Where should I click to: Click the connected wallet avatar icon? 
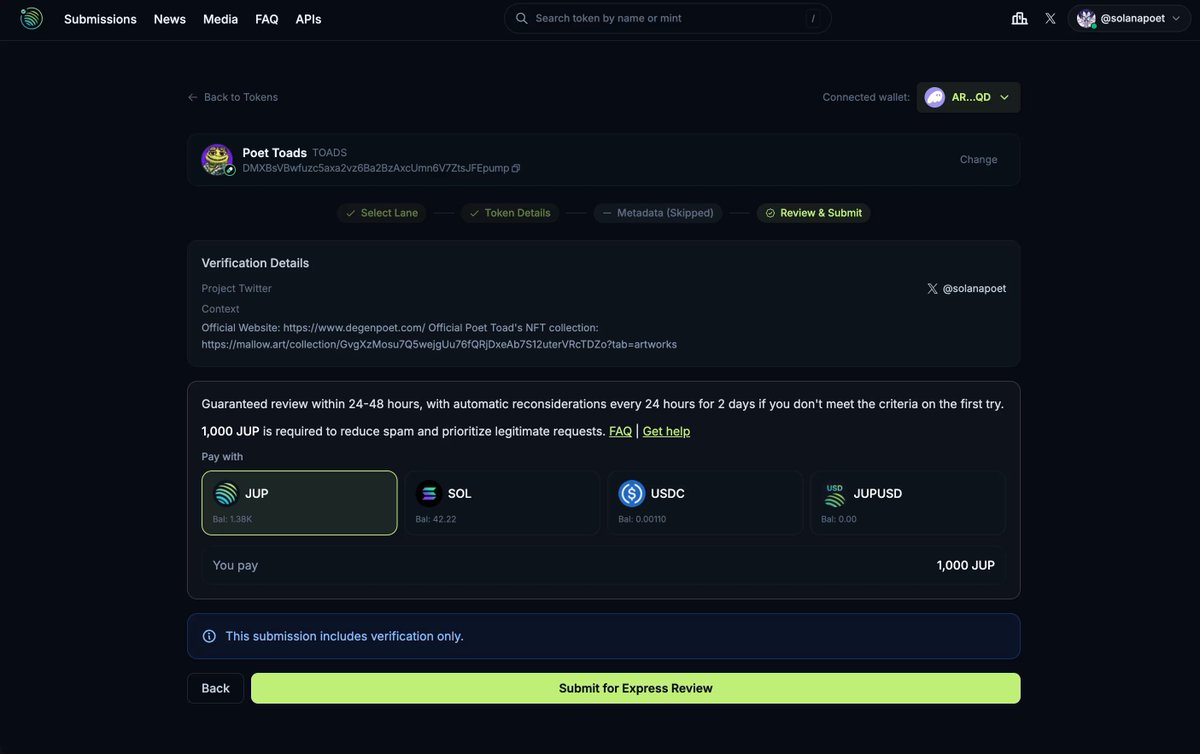[934, 97]
